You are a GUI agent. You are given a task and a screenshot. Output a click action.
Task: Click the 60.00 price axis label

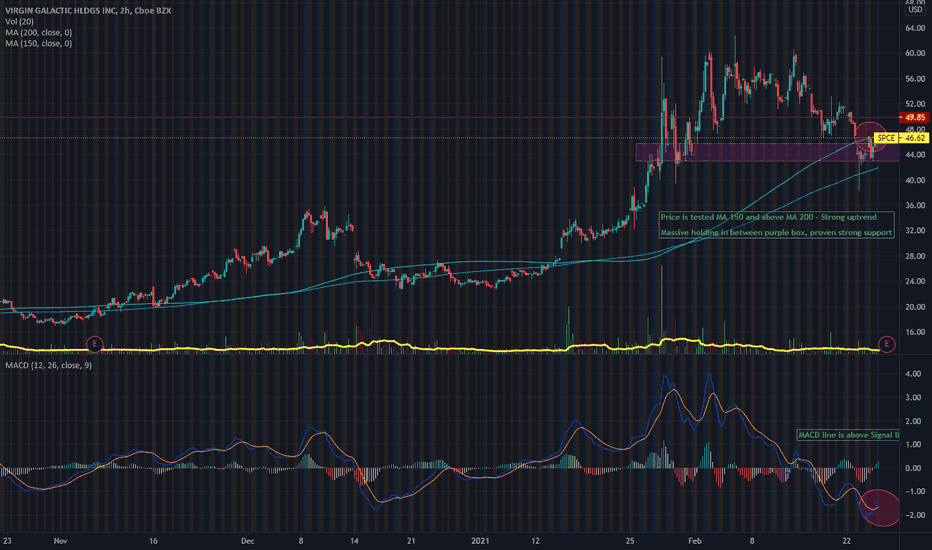coord(915,54)
